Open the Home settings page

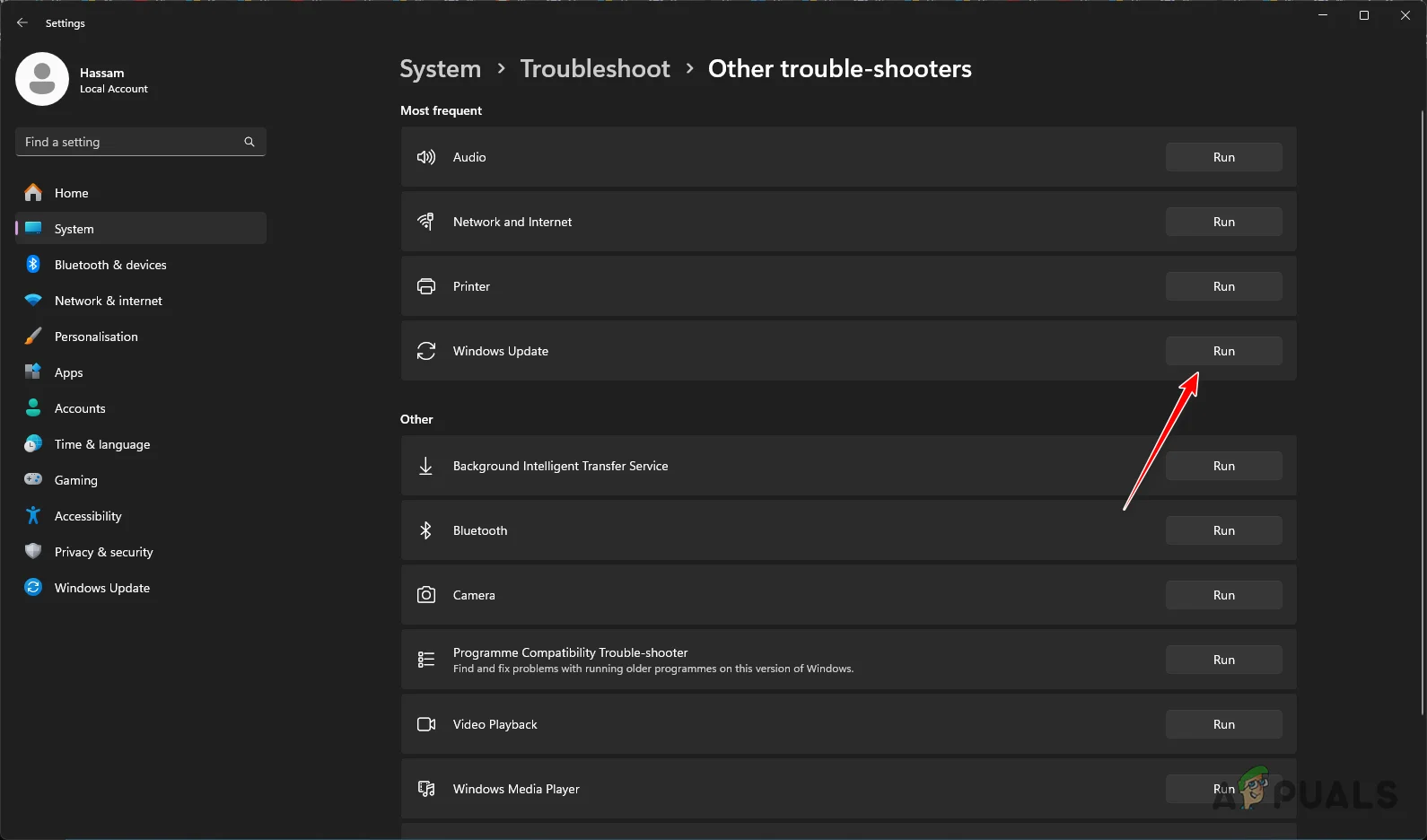[71, 193]
